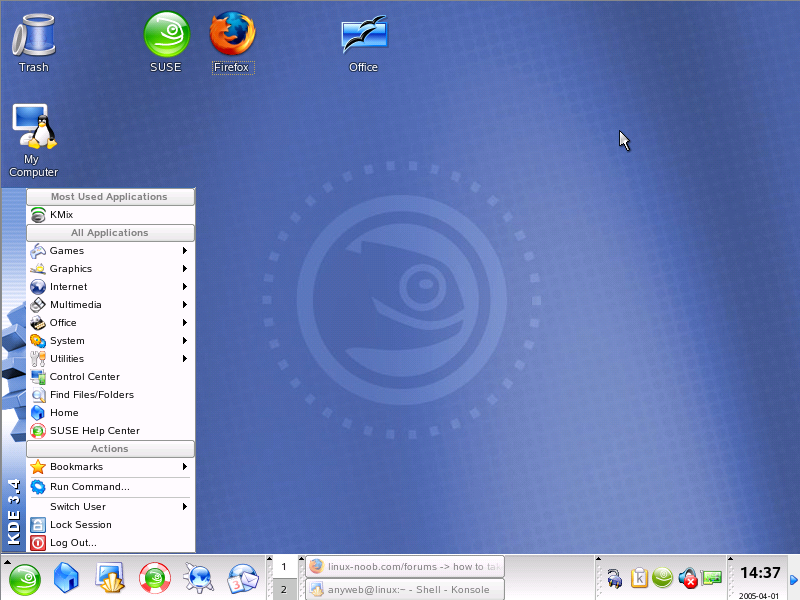
Task: Launch Firefox from the desktop icon
Action: click(233, 43)
